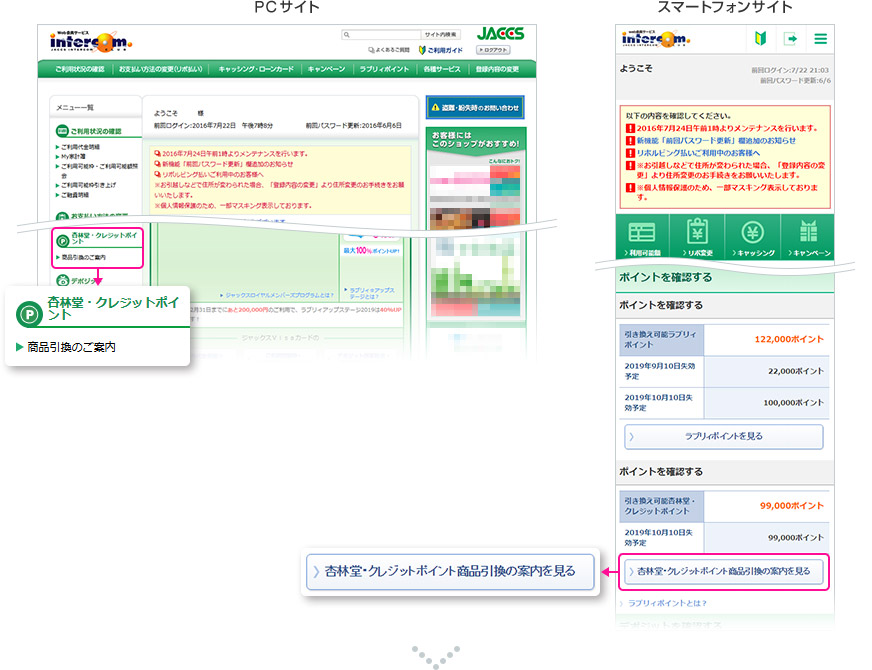Click the warning triangle on 盗難・紛失時 banner
This screenshot has width=872, height=670.
point(435,107)
